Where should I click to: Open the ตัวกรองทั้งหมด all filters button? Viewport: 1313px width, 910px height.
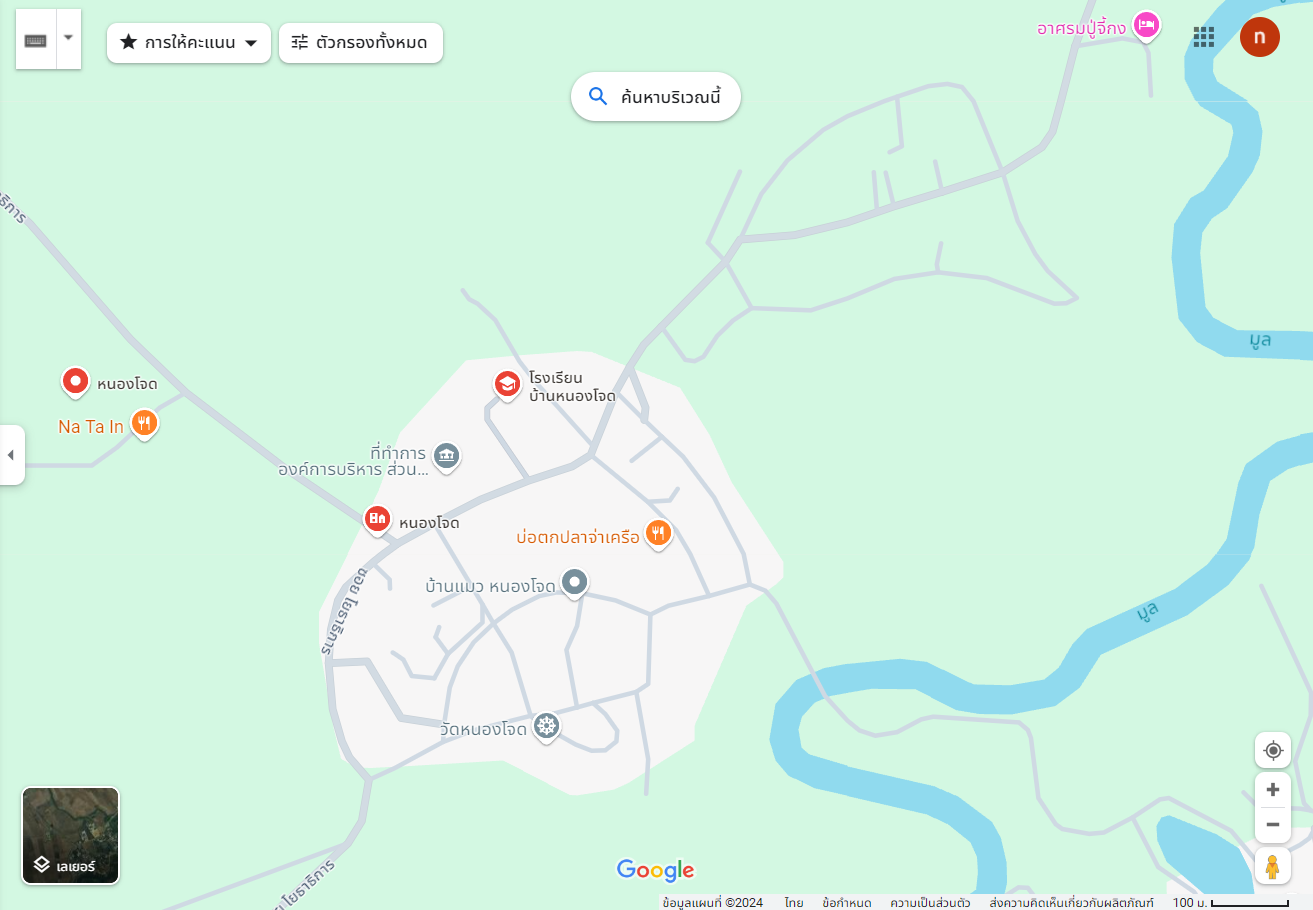point(361,43)
